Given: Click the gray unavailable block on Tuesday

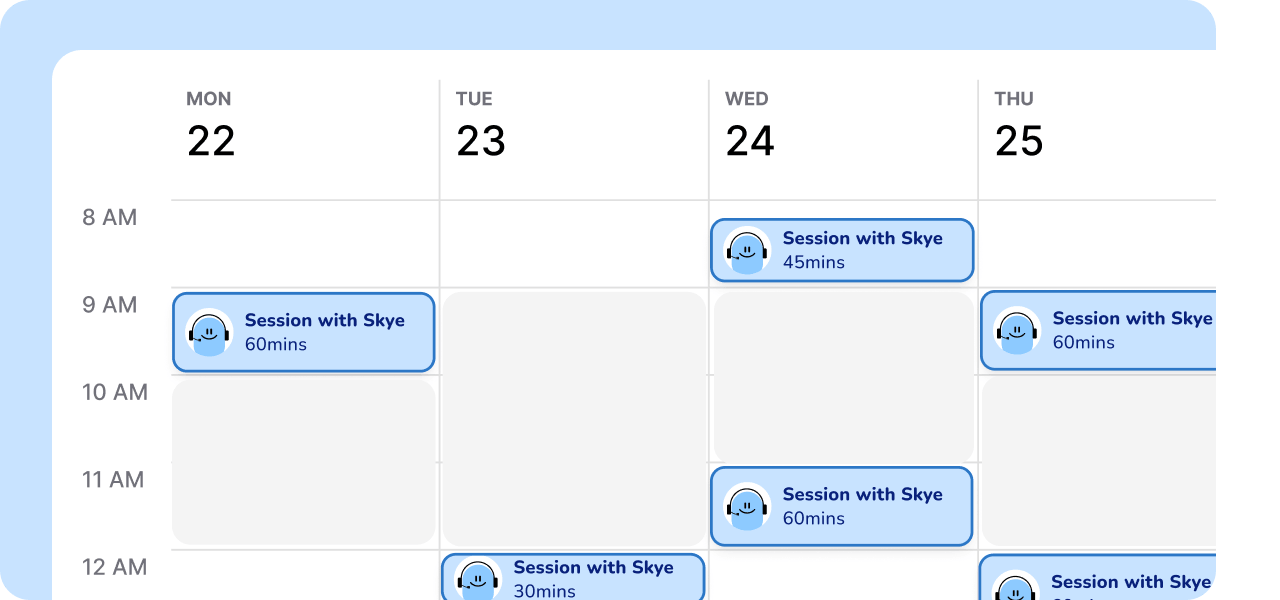Looking at the screenshot, I should 573,418.
